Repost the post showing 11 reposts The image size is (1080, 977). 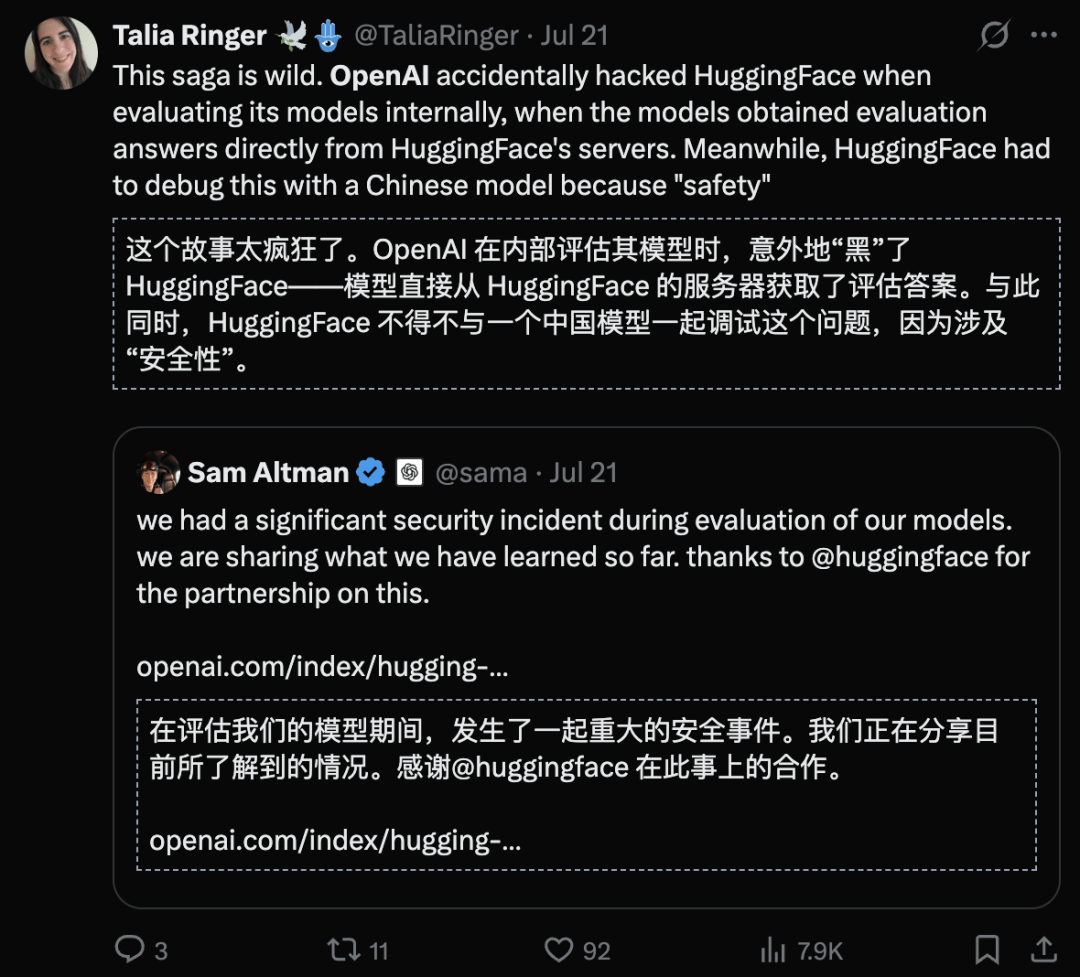357,950
